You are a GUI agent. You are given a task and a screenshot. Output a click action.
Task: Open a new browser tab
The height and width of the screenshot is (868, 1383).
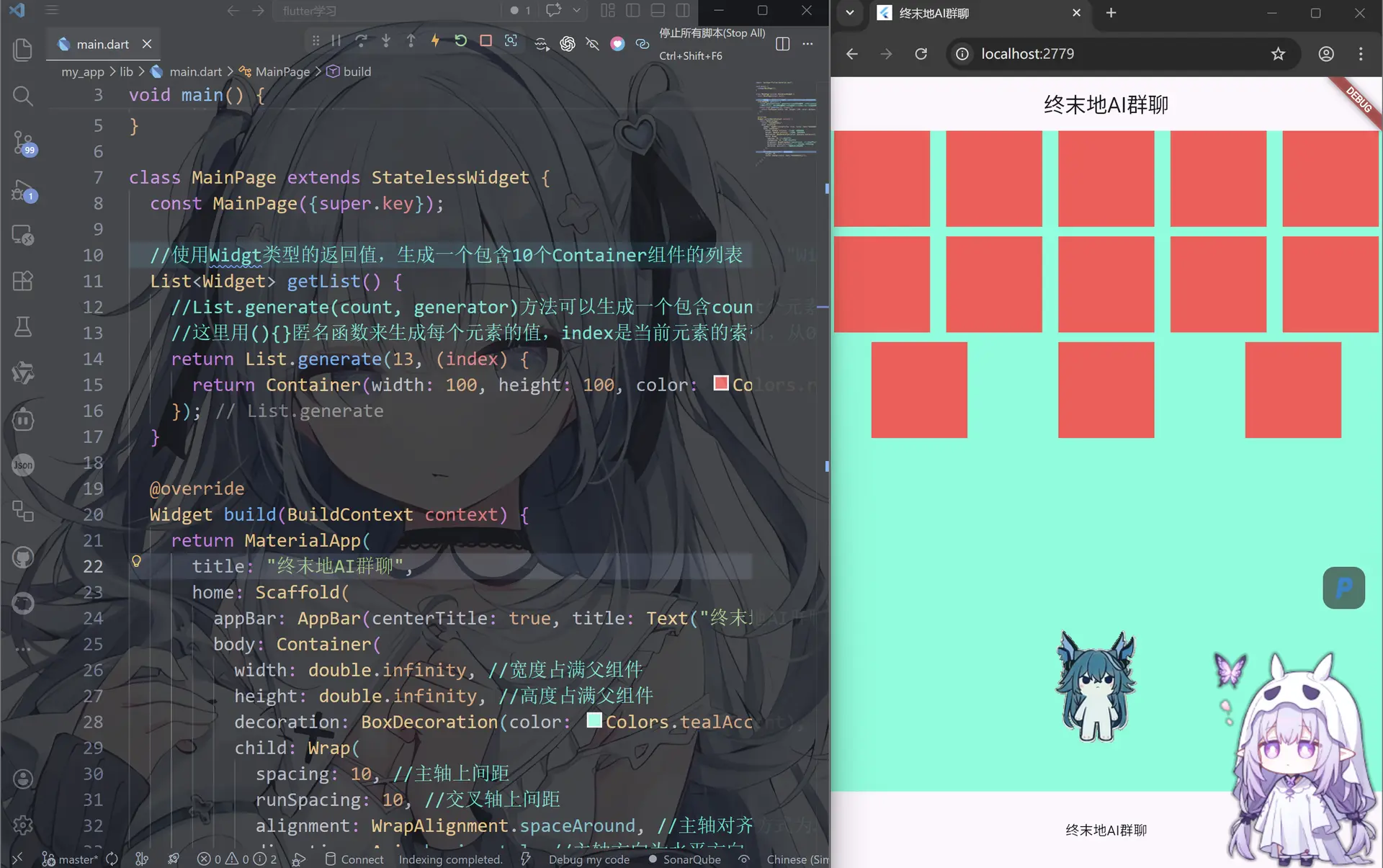[x=1111, y=13]
